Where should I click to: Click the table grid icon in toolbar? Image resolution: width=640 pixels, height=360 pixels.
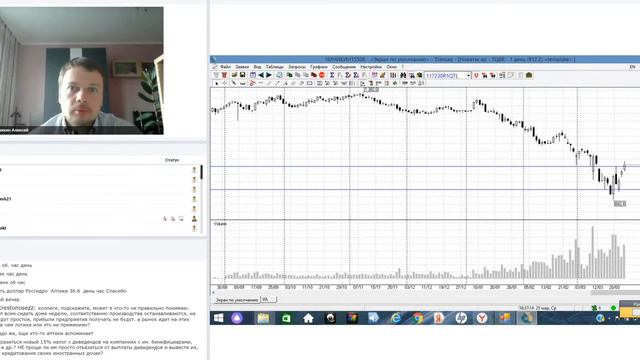pos(253,75)
